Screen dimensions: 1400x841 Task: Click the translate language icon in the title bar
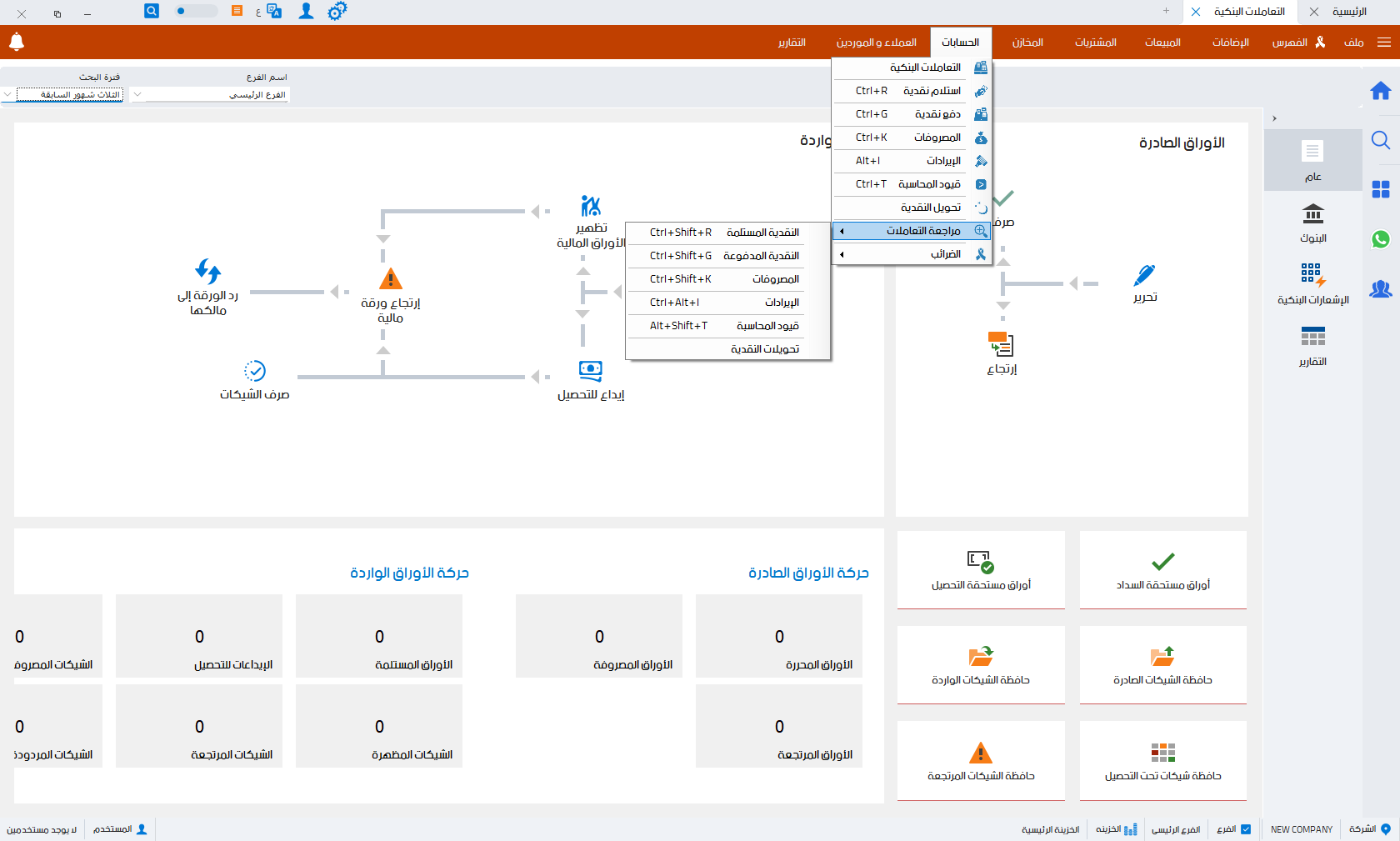[273, 12]
